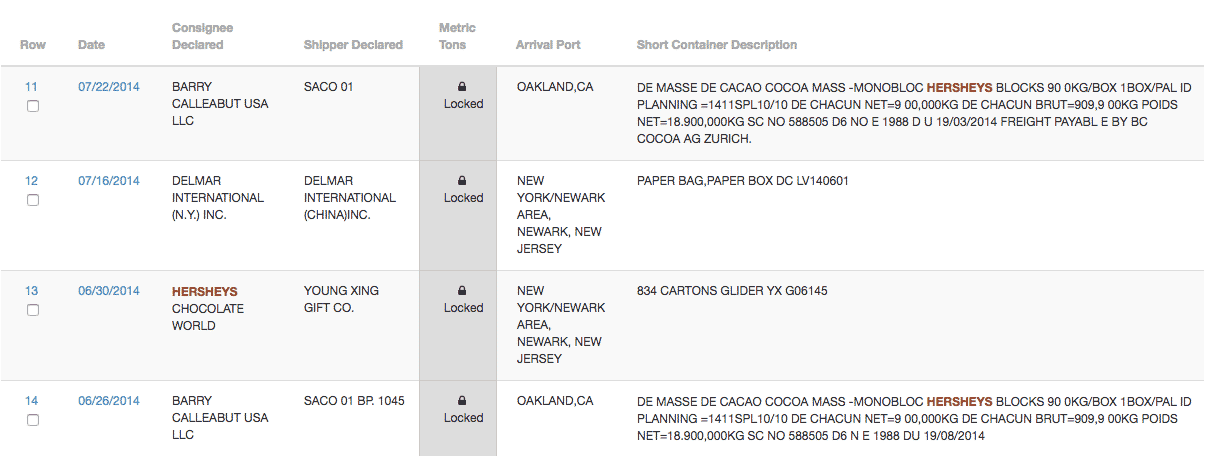Click the lock icon in row 11
Screen dimensions: 1205x456
pyautogui.click(x=462, y=87)
